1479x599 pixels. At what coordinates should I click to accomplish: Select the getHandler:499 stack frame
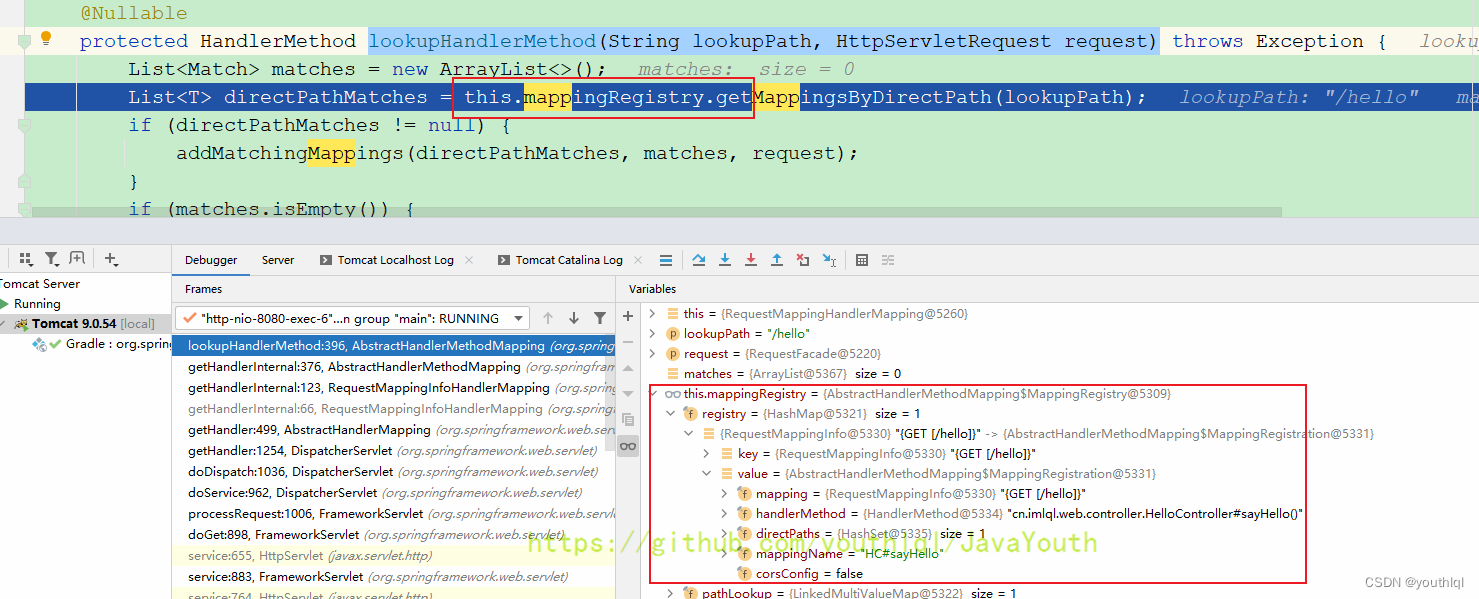pyautogui.click(x=394, y=430)
